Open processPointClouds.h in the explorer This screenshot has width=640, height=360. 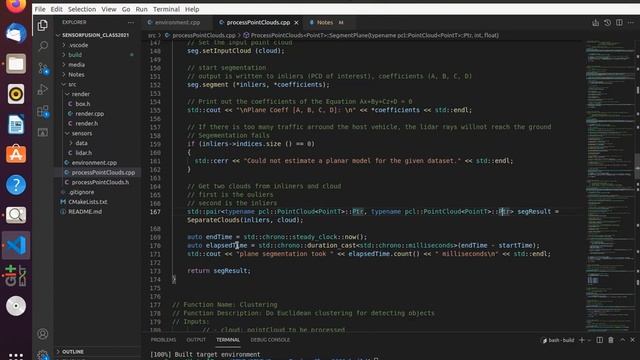click(x=100, y=182)
